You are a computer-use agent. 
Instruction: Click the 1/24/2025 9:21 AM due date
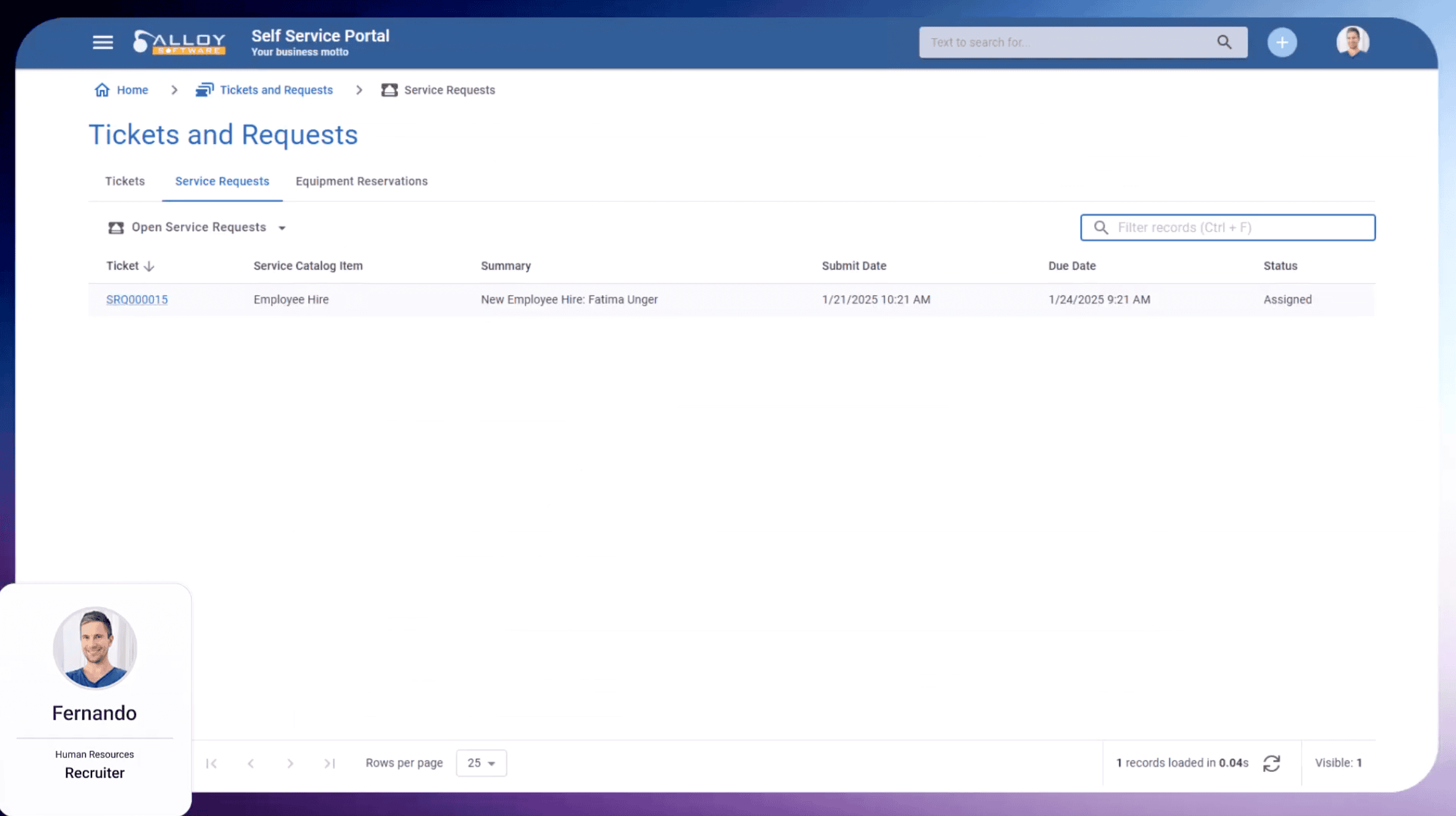point(1099,300)
